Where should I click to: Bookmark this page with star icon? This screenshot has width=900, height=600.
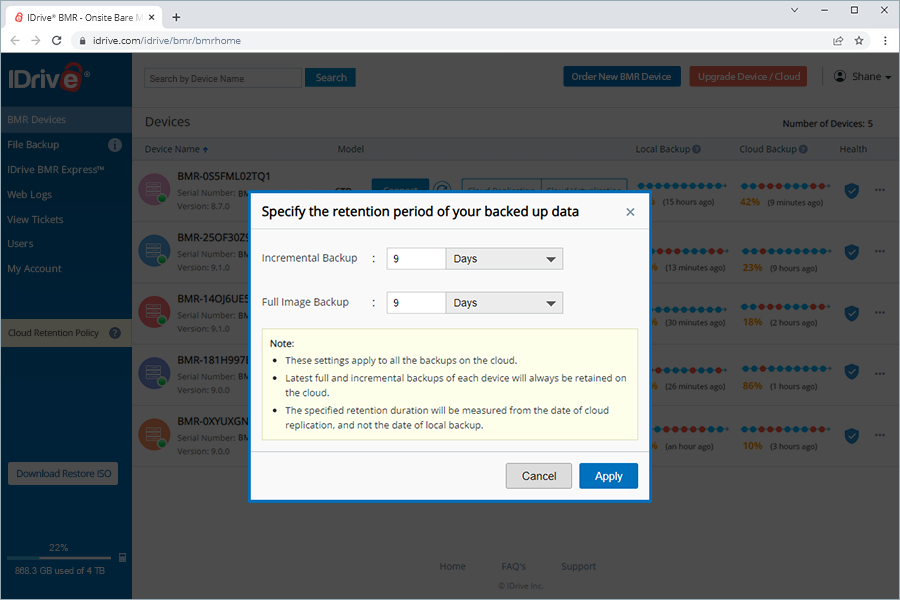[859, 41]
